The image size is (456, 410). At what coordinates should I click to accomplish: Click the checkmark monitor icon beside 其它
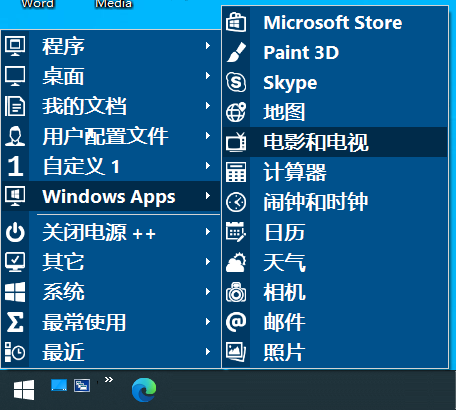[x=15, y=262]
